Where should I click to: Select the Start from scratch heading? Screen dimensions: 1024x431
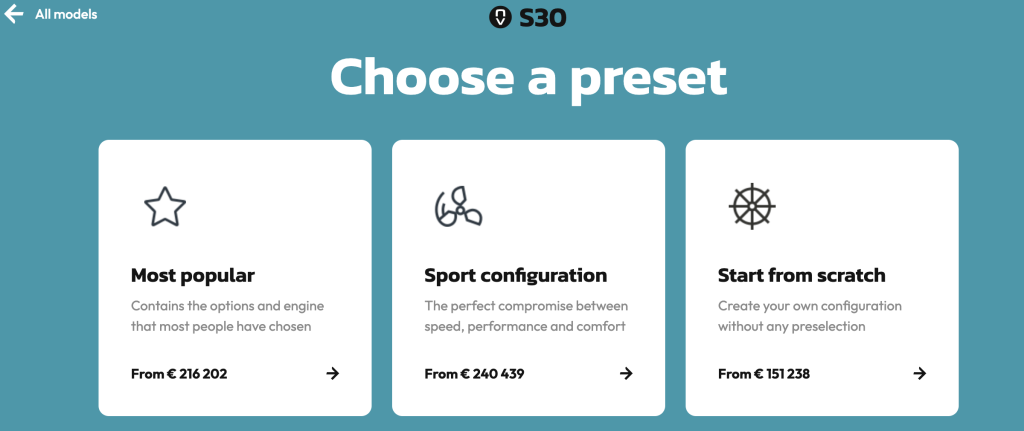click(x=802, y=276)
